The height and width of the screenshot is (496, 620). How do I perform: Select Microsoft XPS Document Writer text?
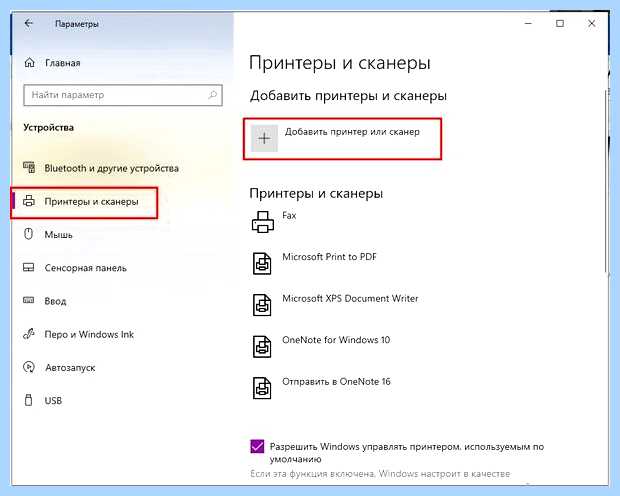[350, 298]
